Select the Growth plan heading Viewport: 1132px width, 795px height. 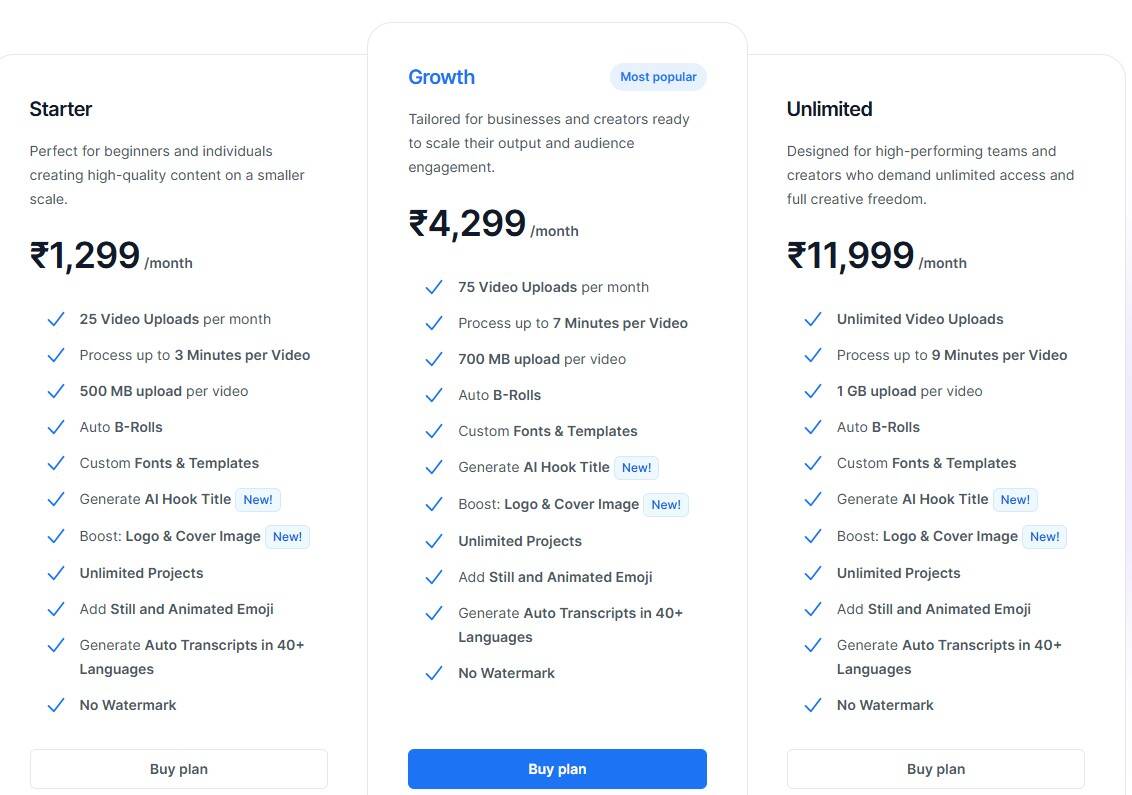[x=441, y=77]
